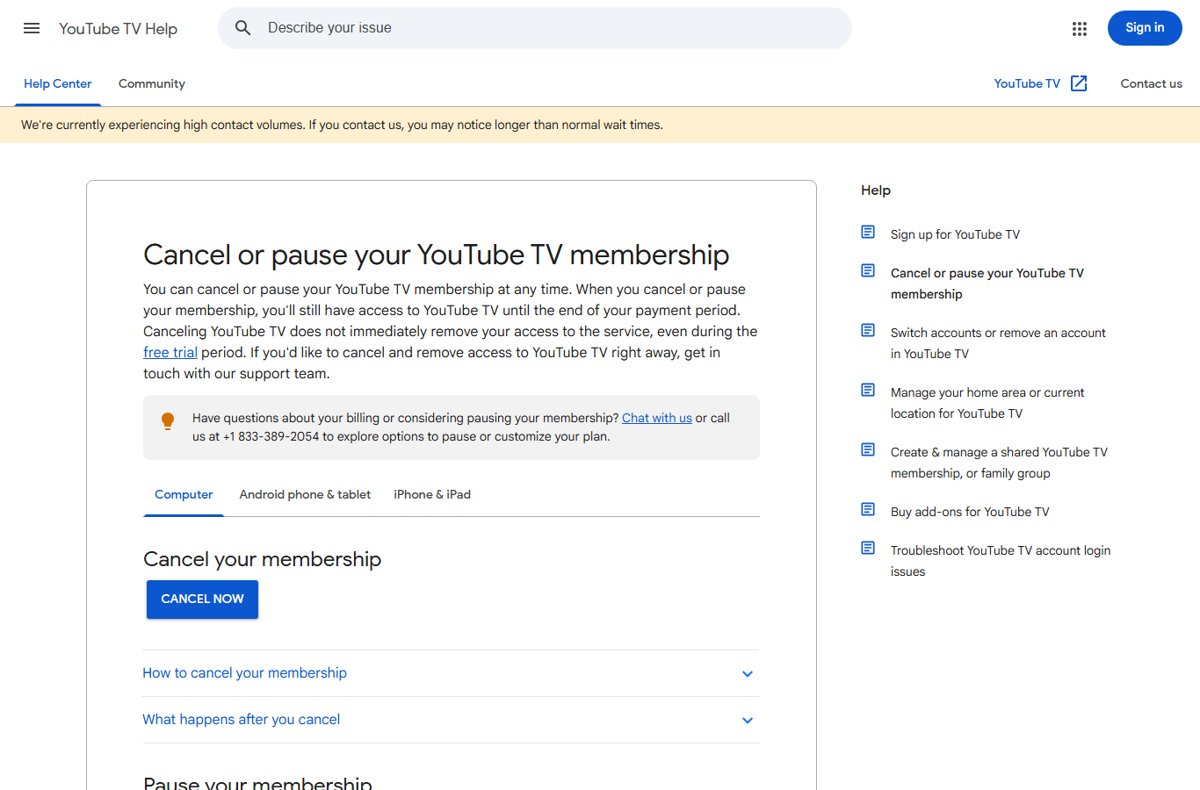Open Buy add-ons for YouTube TV article
Image resolution: width=1200 pixels, height=790 pixels.
tap(970, 512)
